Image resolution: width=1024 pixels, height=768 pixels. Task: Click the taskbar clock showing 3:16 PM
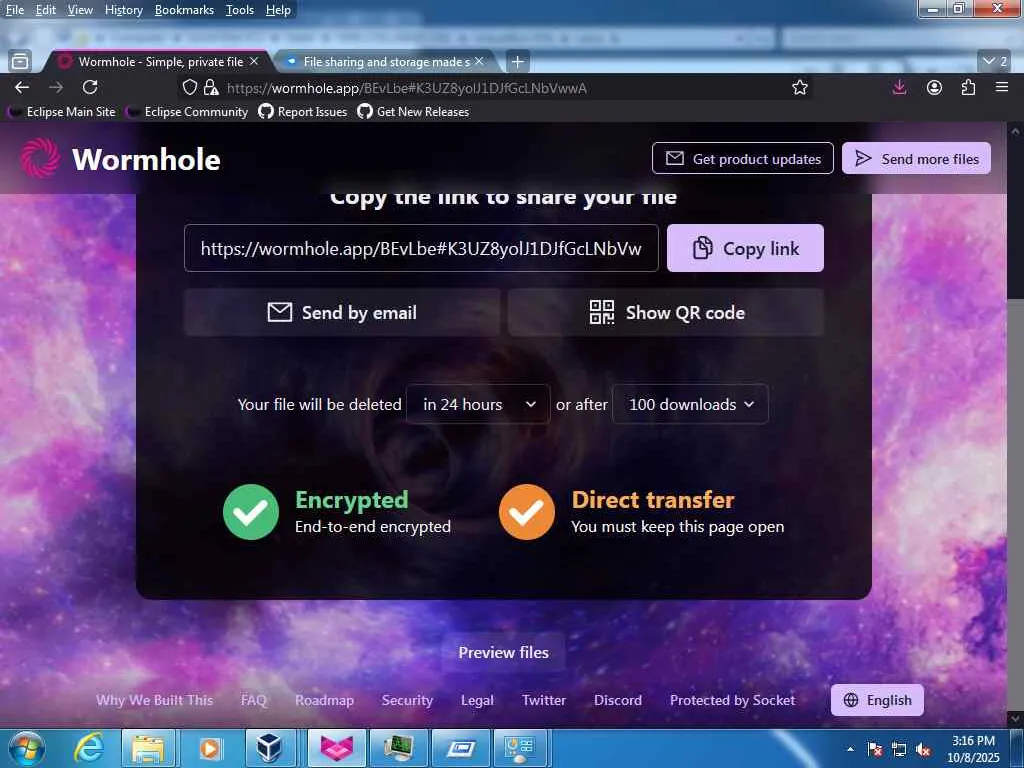(973, 749)
